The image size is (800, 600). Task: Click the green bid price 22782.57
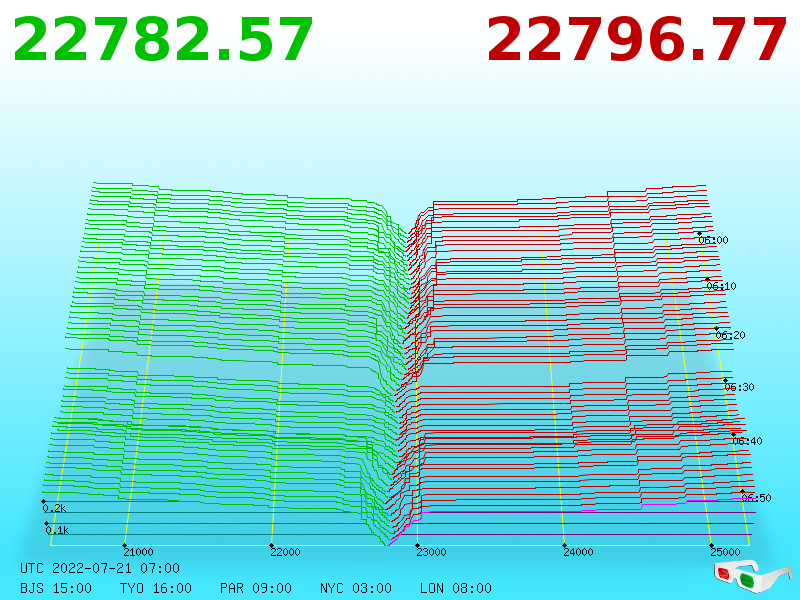(x=163, y=40)
